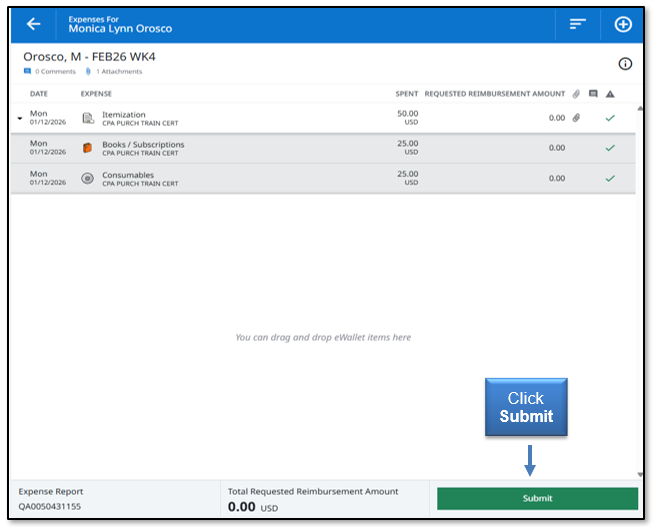Sort by the Date column header

[x=39, y=94]
